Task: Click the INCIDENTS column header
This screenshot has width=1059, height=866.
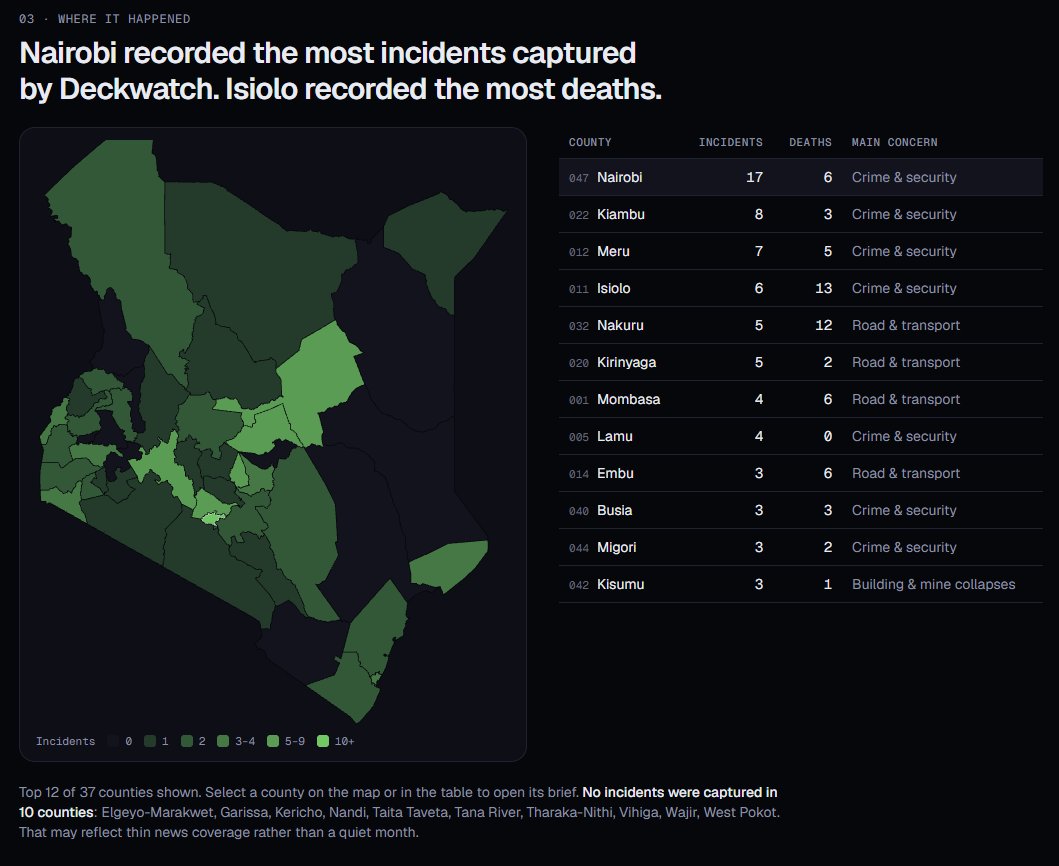Action: (730, 142)
